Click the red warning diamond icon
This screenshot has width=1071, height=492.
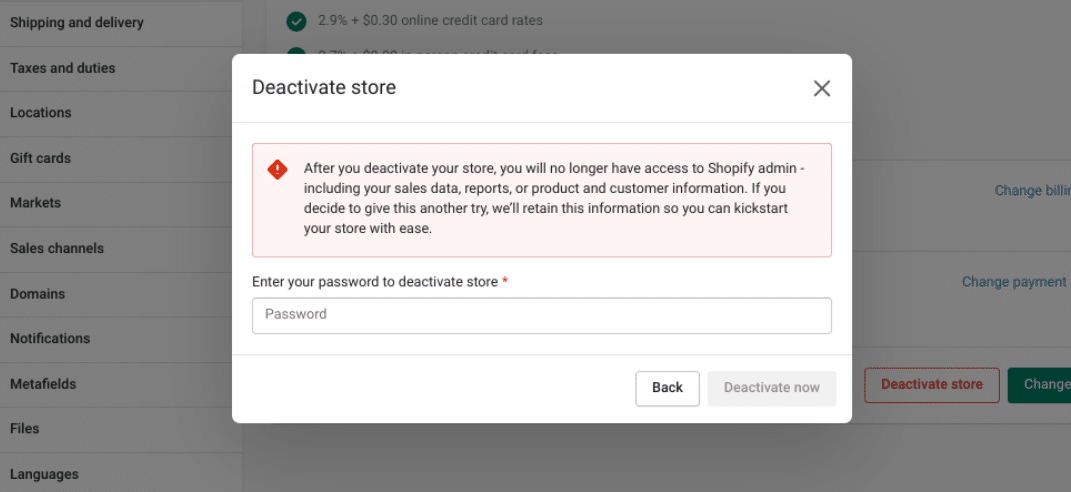(x=277, y=170)
